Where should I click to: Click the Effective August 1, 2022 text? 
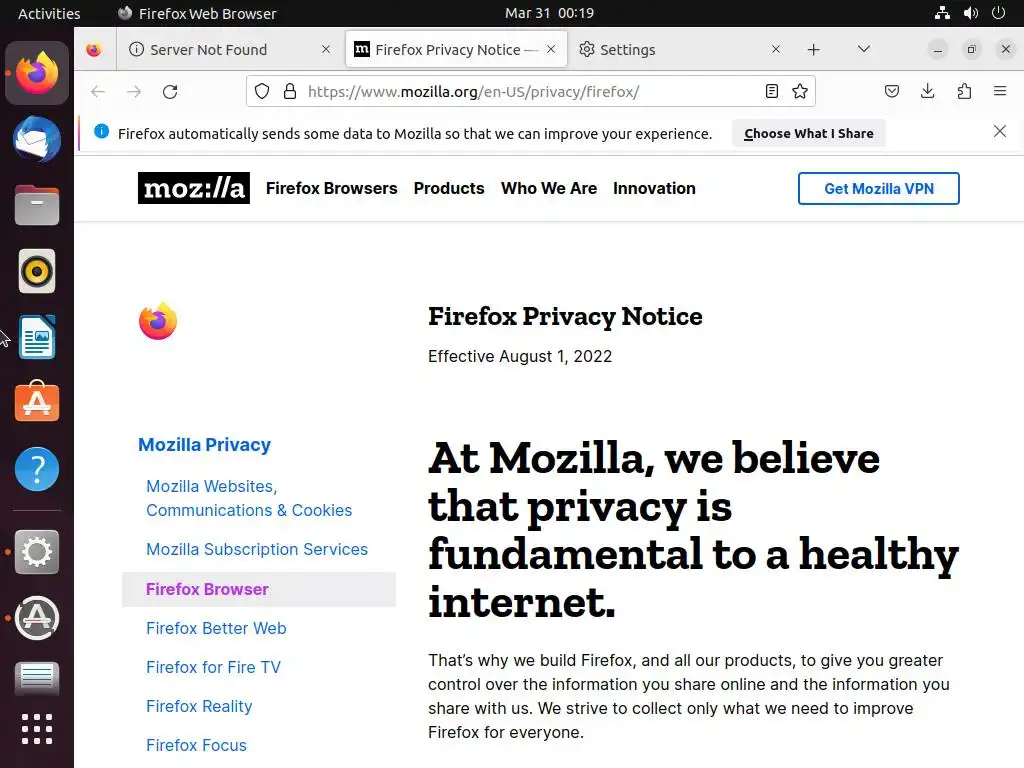point(520,357)
